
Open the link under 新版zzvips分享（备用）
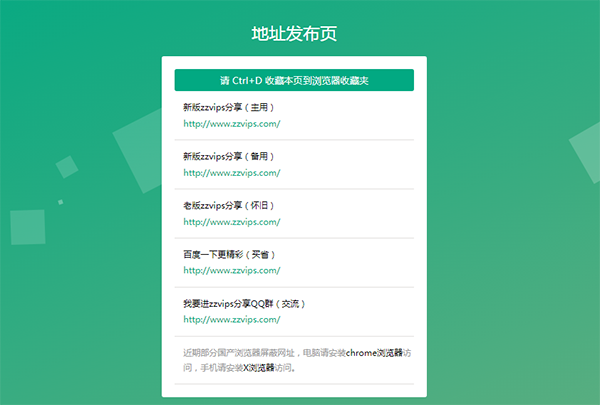click(232, 173)
